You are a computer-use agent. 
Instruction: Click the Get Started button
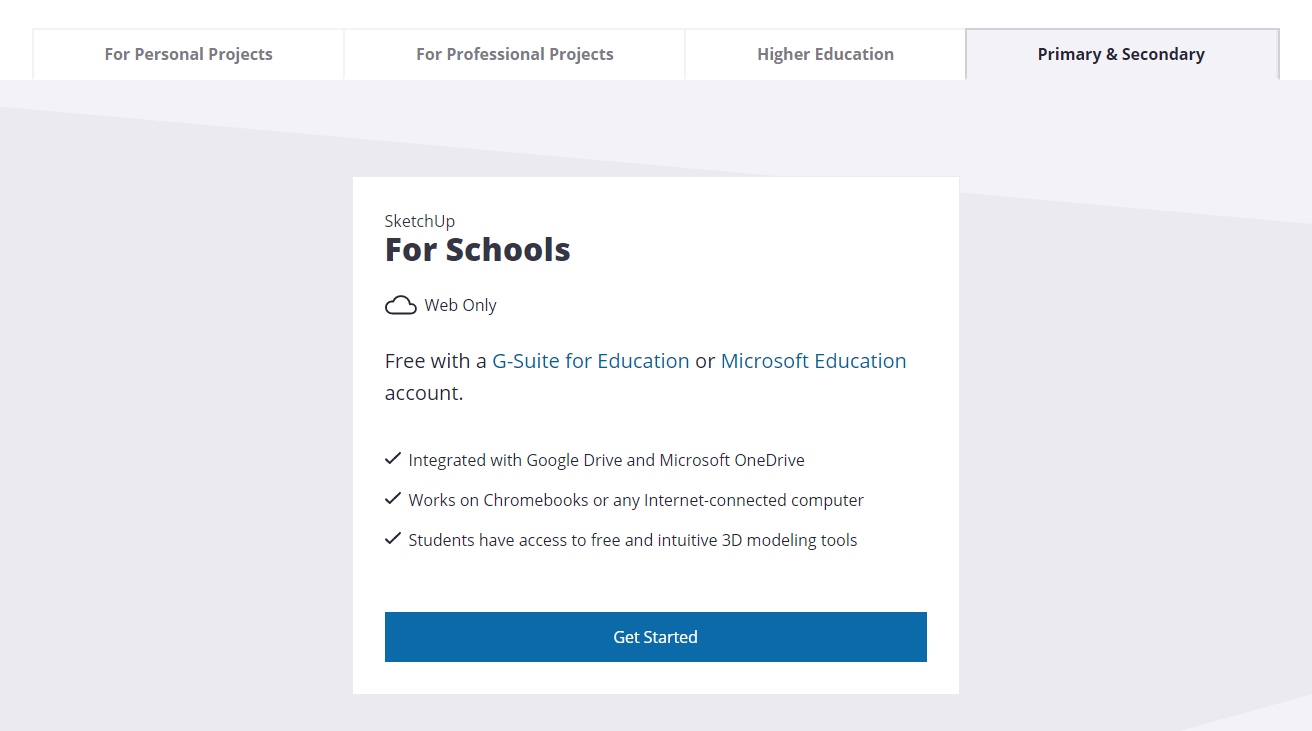[x=656, y=637]
